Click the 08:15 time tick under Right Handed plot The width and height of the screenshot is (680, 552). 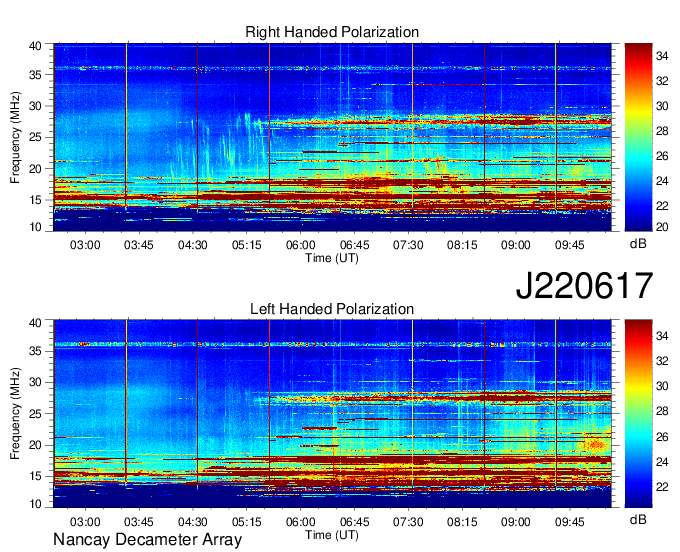(x=462, y=245)
